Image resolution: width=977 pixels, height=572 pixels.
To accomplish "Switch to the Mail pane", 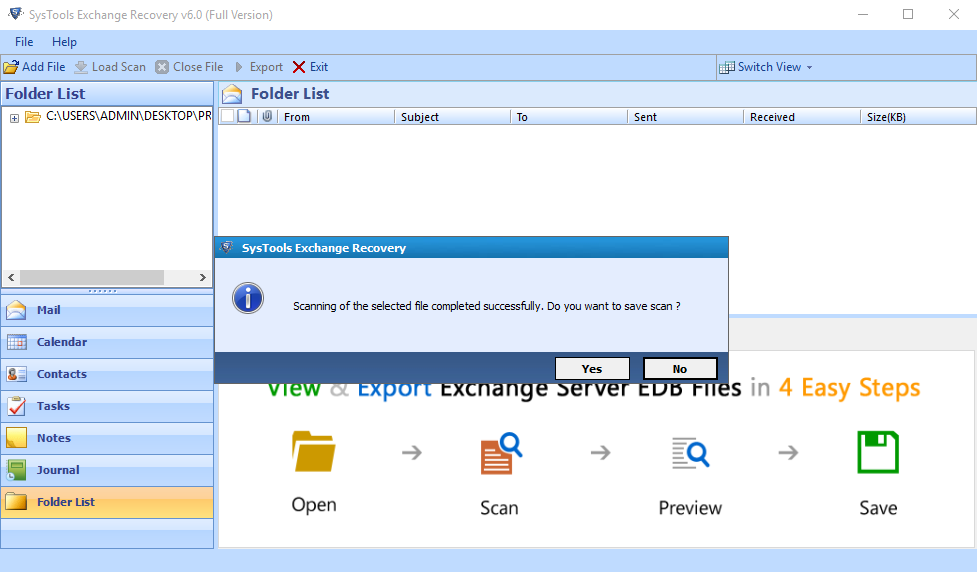I will (x=107, y=310).
